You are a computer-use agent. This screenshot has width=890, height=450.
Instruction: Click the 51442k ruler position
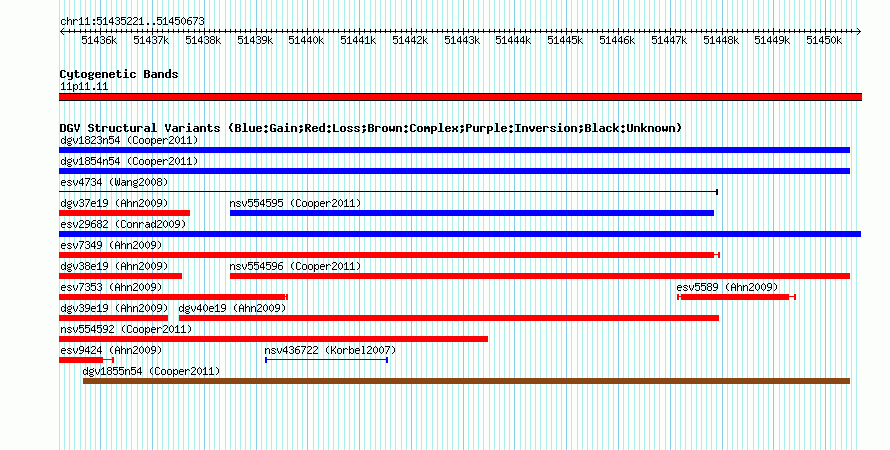410,40
